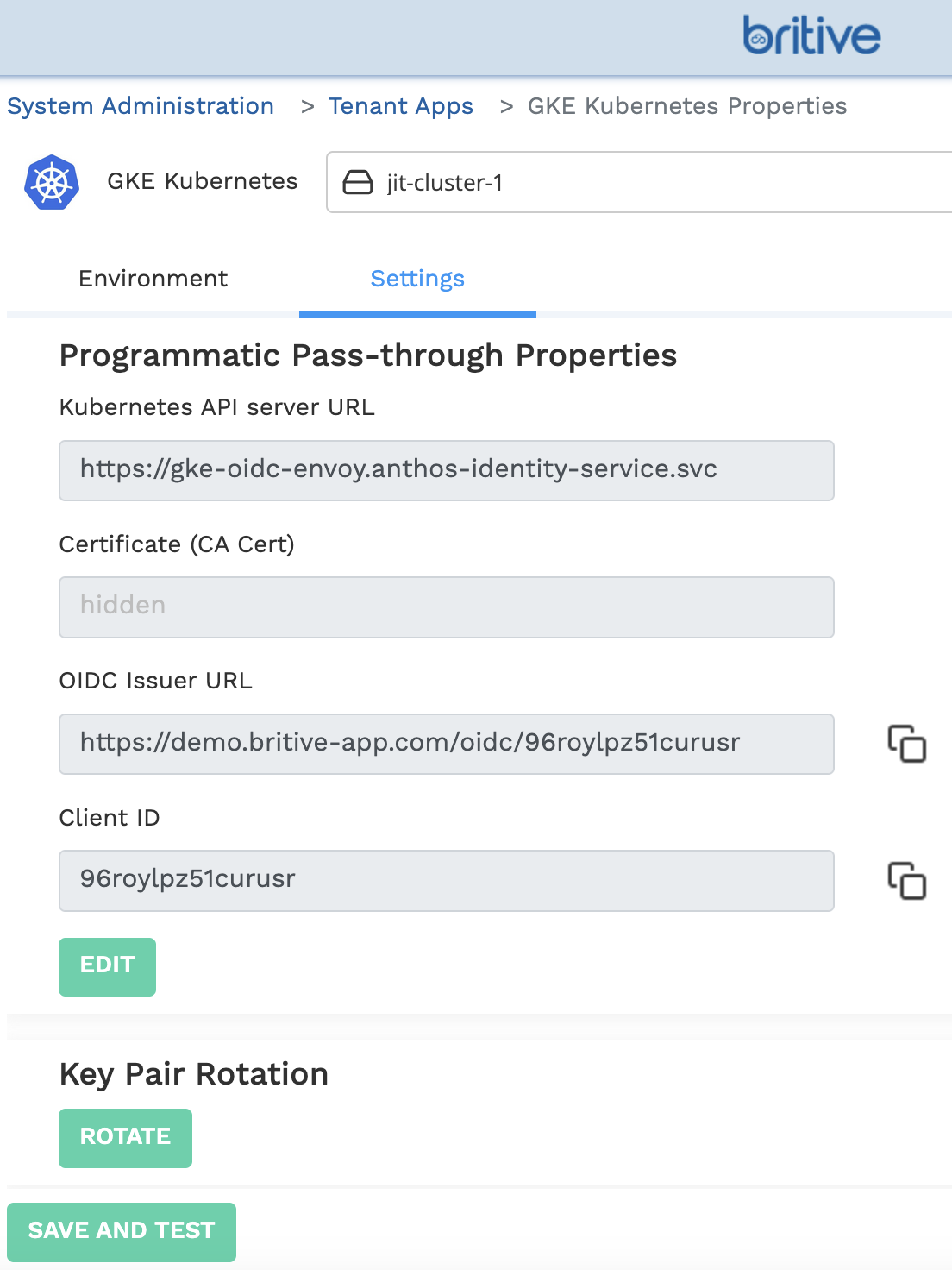
Task: Click the Kubernetes API server URL field
Action: tap(446, 470)
